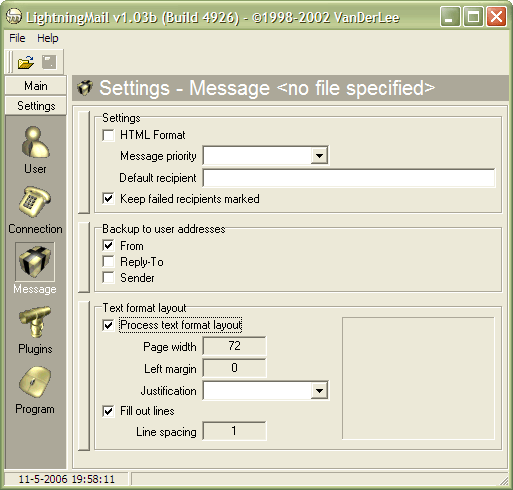Click the open folder toolbar icon

[x=26, y=62]
